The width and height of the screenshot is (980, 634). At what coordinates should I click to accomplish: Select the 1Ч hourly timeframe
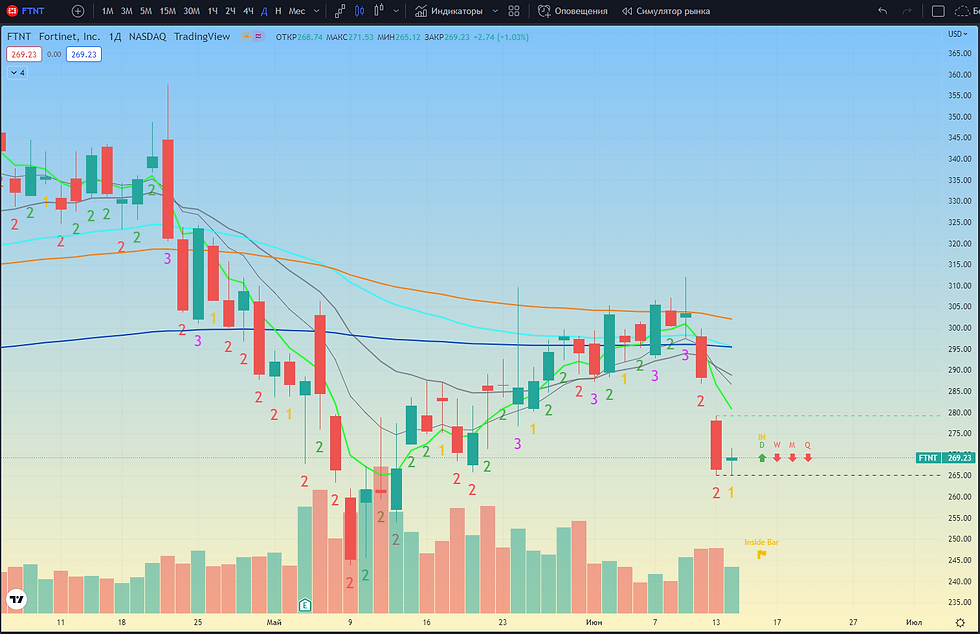pyautogui.click(x=212, y=11)
